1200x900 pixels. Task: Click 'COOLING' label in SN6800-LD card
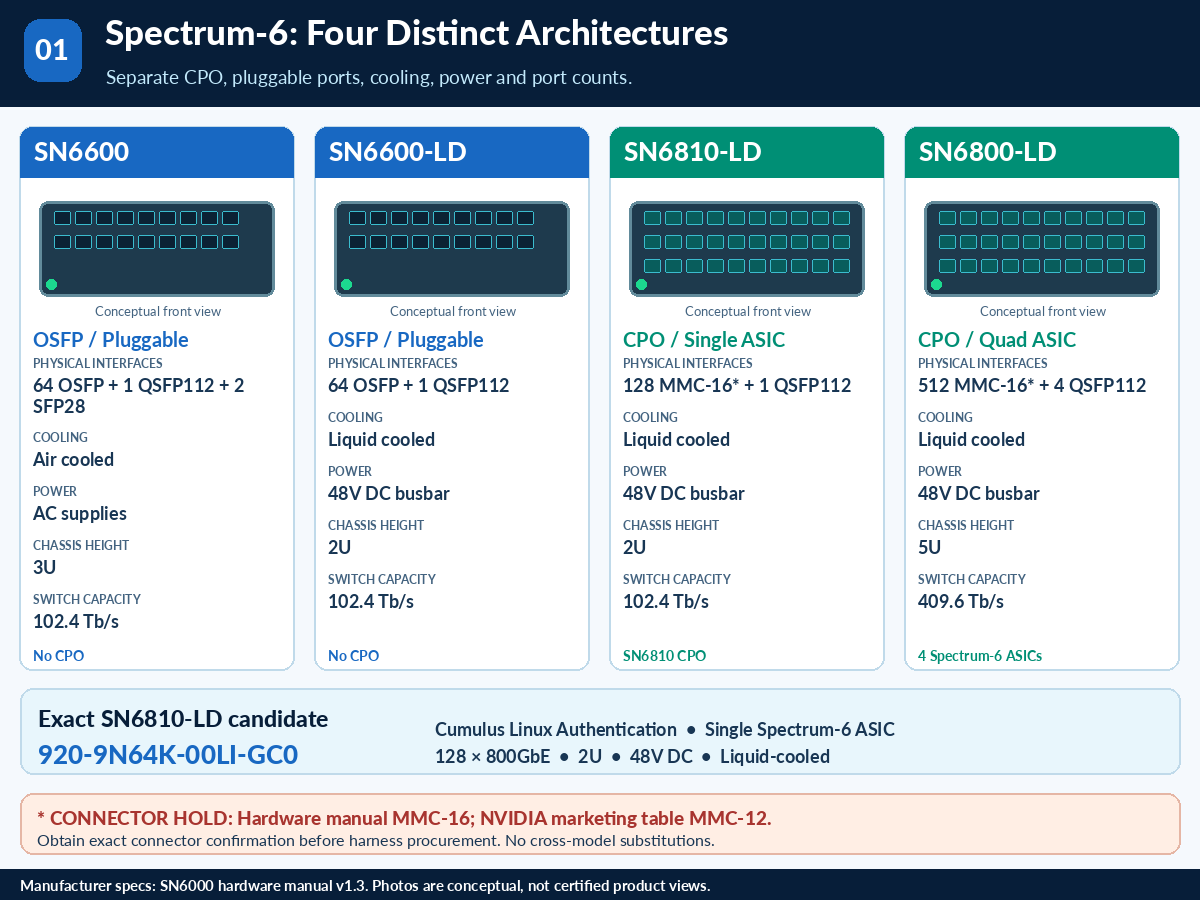point(945,418)
